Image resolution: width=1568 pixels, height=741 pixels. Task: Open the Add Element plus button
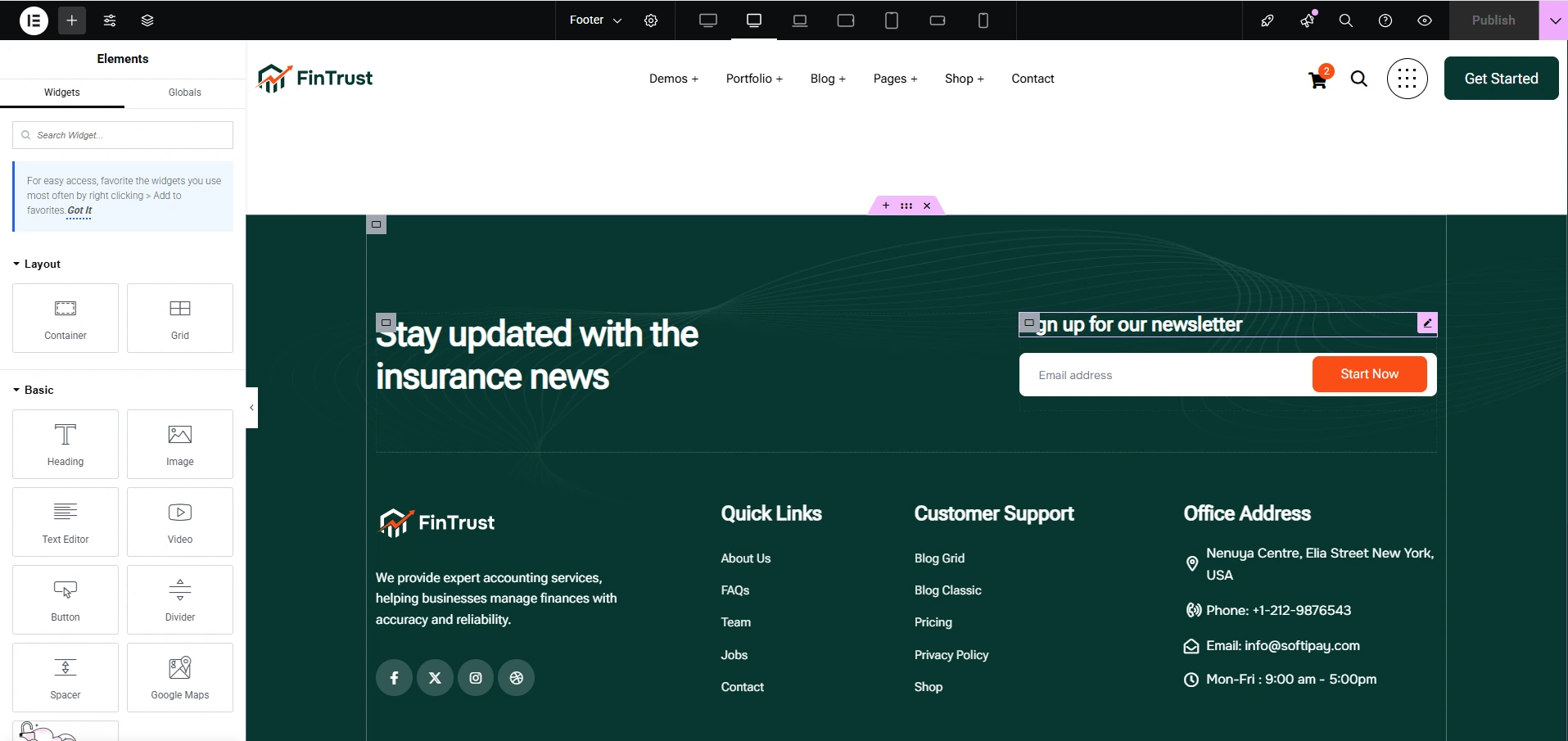(72, 20)
